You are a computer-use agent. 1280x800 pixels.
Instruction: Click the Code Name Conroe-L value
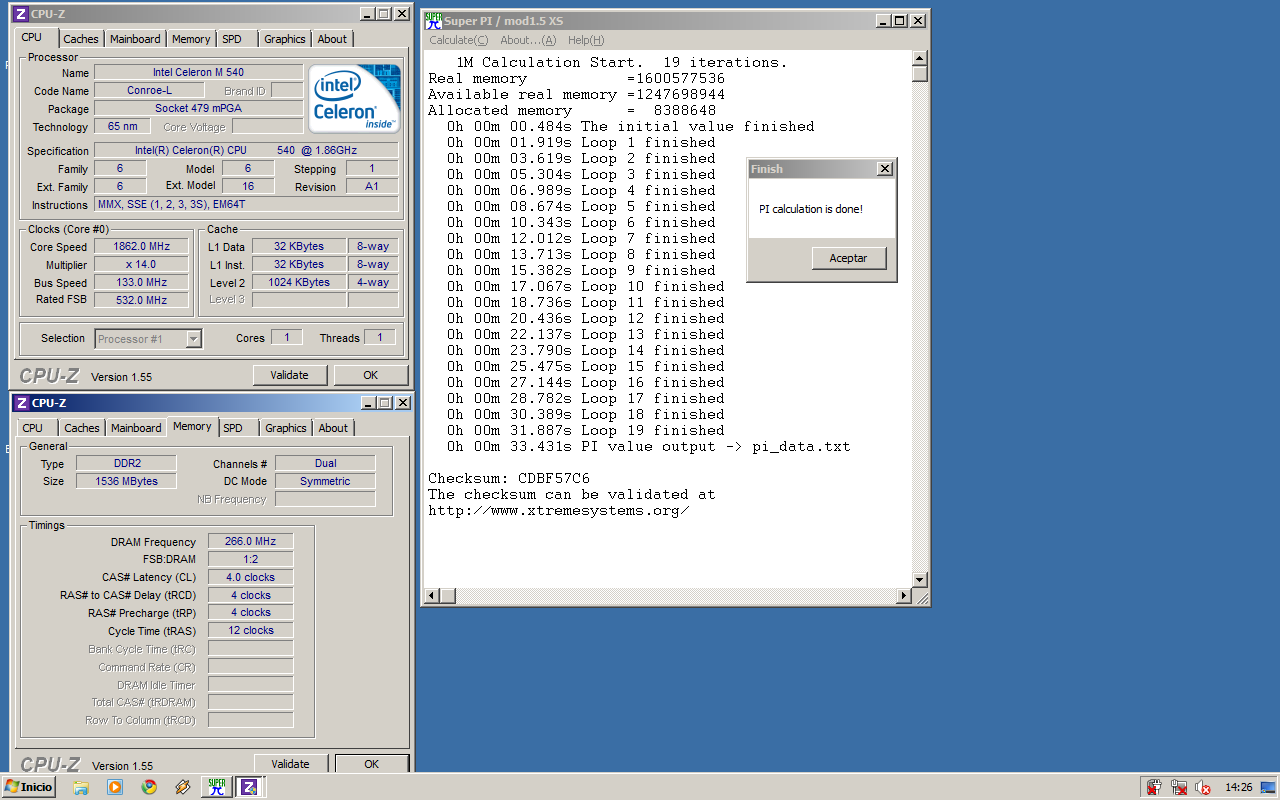pyautogui.click(x=149, y=91)
